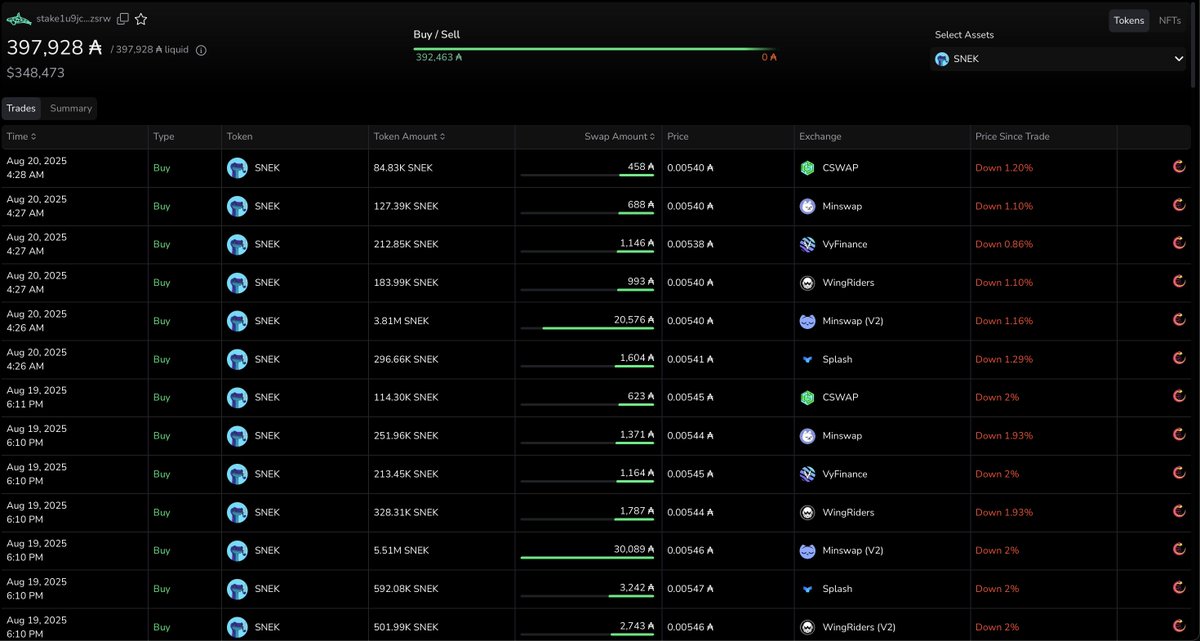Click Minswap (V2) icon in 20,576 ₳ row
The width and height of the screenshot is (1200, 641).
click(807, 321)
